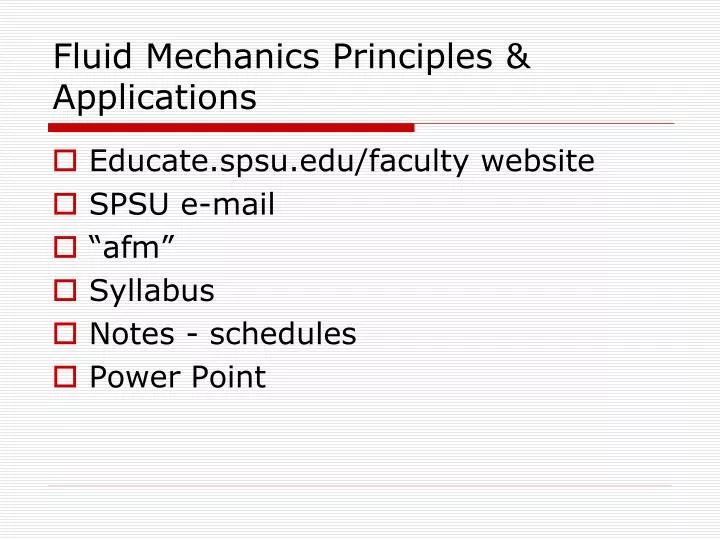Click the word website in the first bullet
The width and height of the screenshot is (720, 540).
pos(537,161)
